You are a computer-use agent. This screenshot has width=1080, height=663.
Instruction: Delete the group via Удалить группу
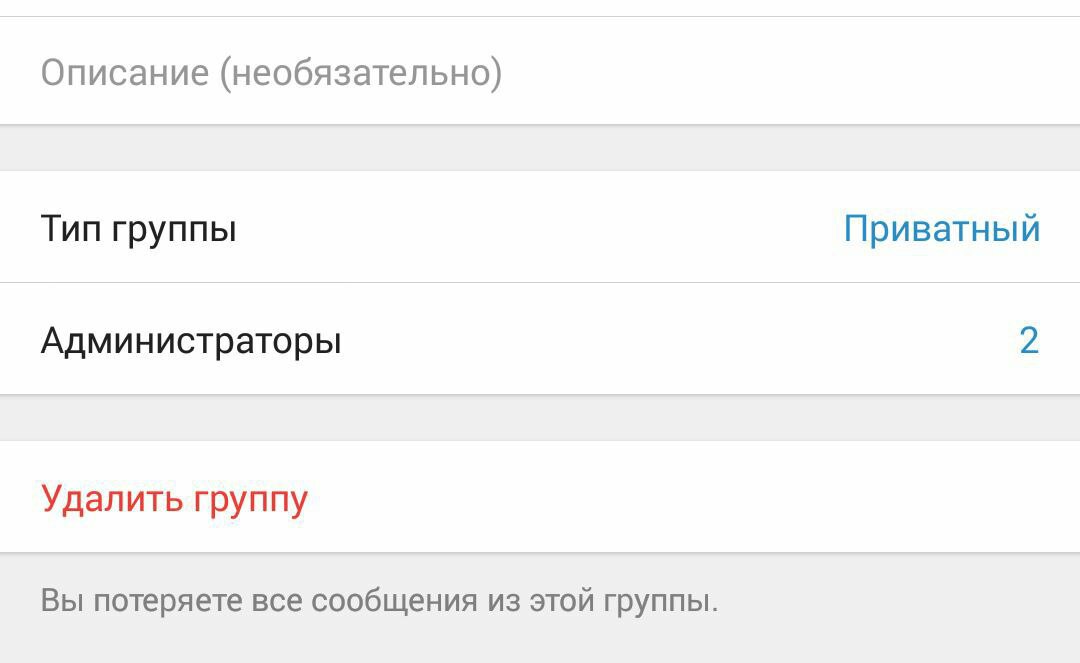(x=175, y=498)
